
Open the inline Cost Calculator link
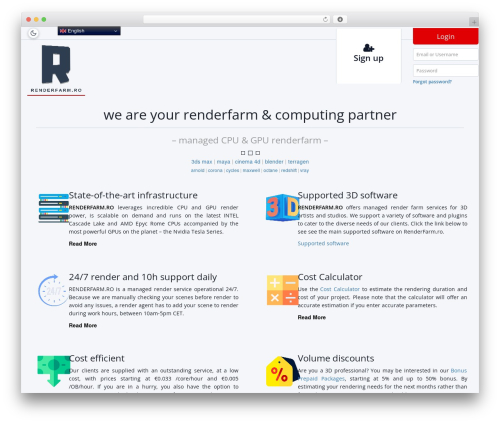(x=340, y=289)
